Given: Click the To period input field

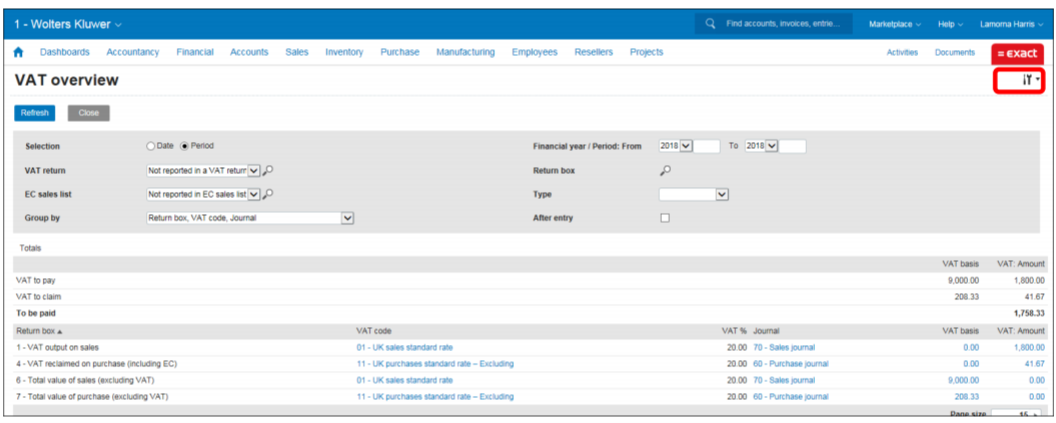Looking at the screenshot, I should coord(792,146).
